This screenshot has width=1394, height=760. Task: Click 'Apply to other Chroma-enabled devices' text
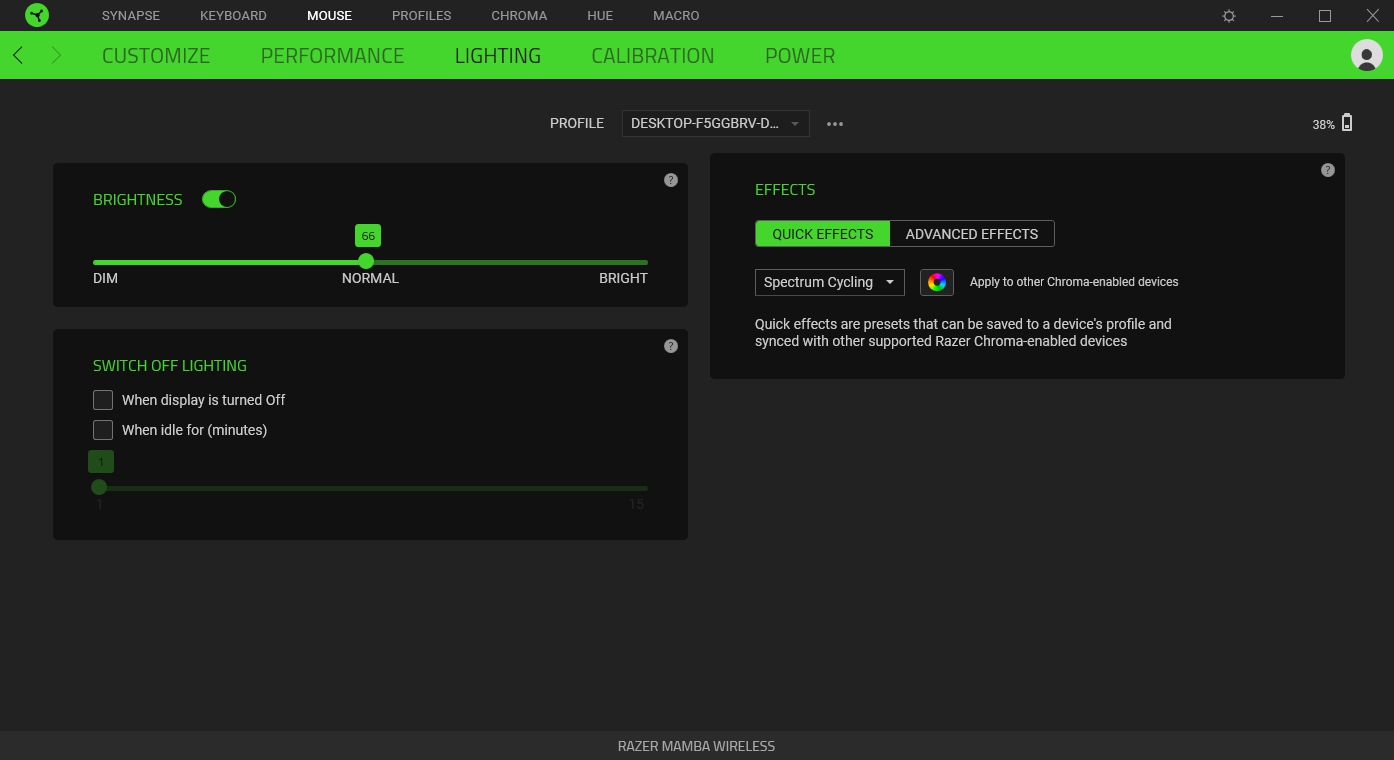point(1074,282)
